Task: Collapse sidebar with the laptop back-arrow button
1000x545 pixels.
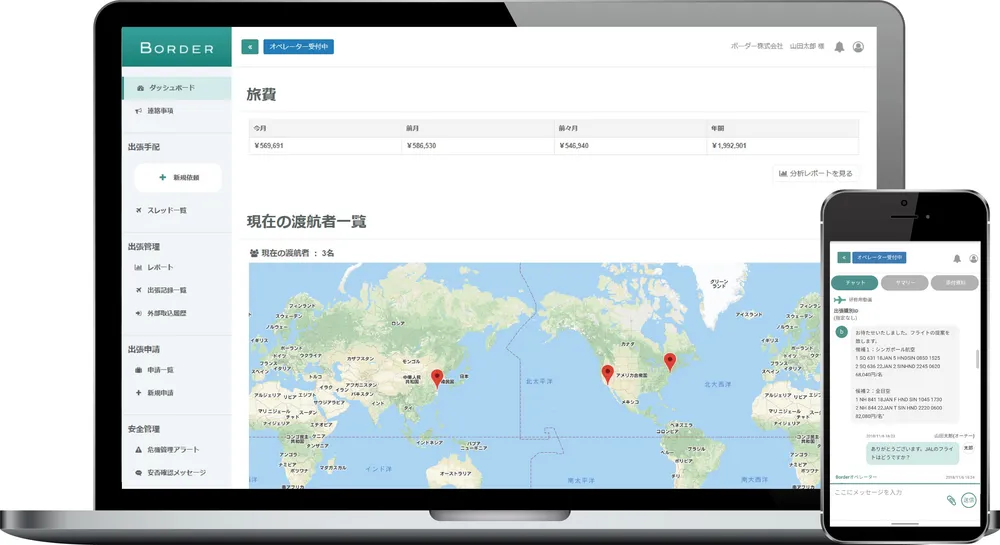Action: pyautogui.click(x=250, y=46)
